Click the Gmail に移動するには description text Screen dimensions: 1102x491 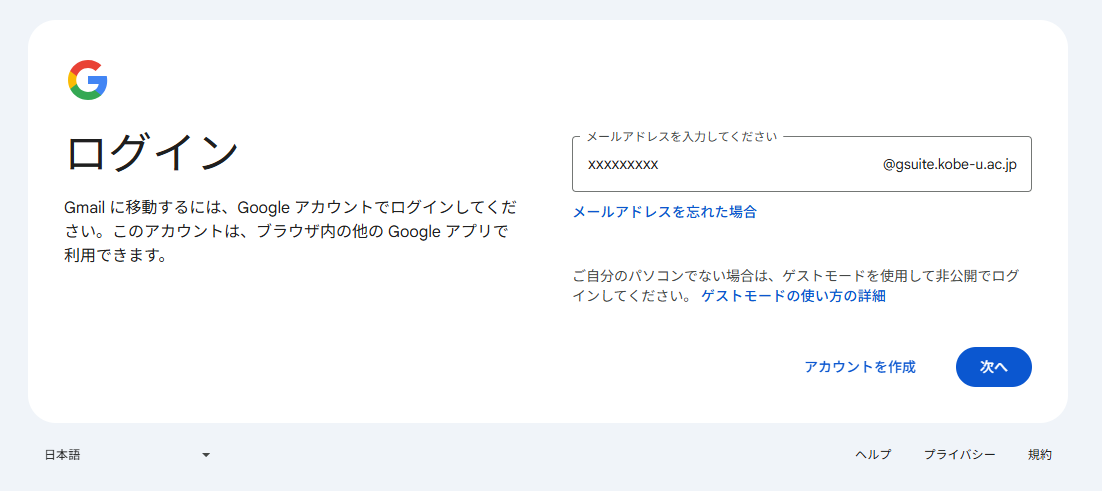pos(290,209)
